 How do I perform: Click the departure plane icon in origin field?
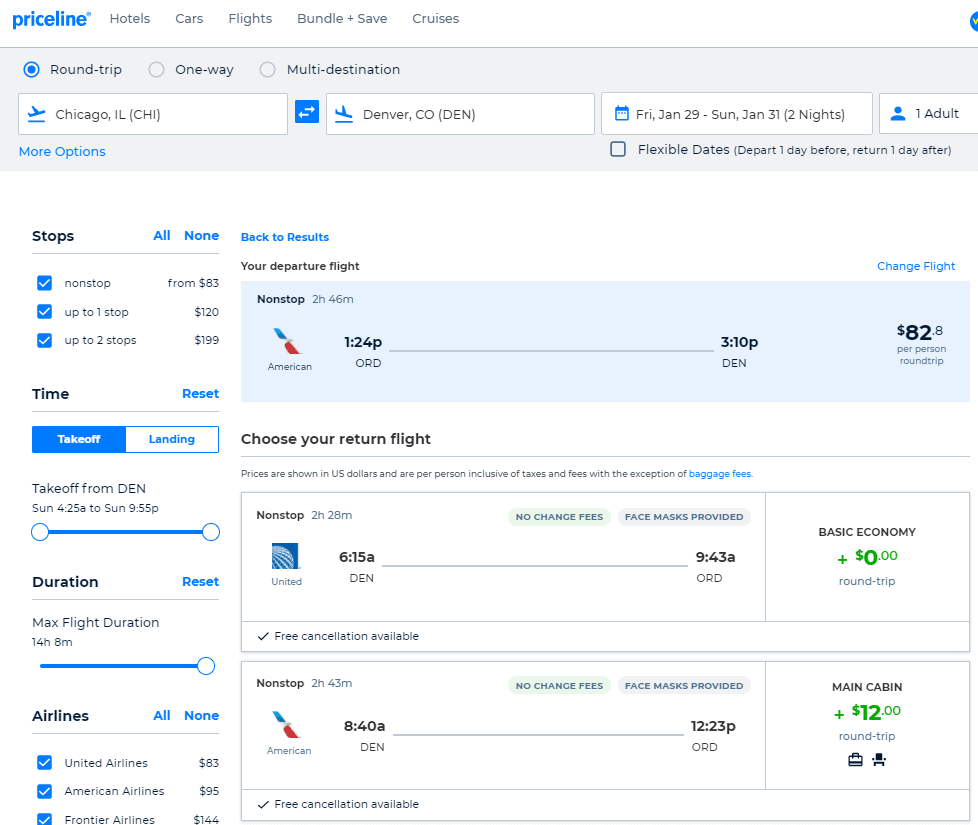pos(37,114)
